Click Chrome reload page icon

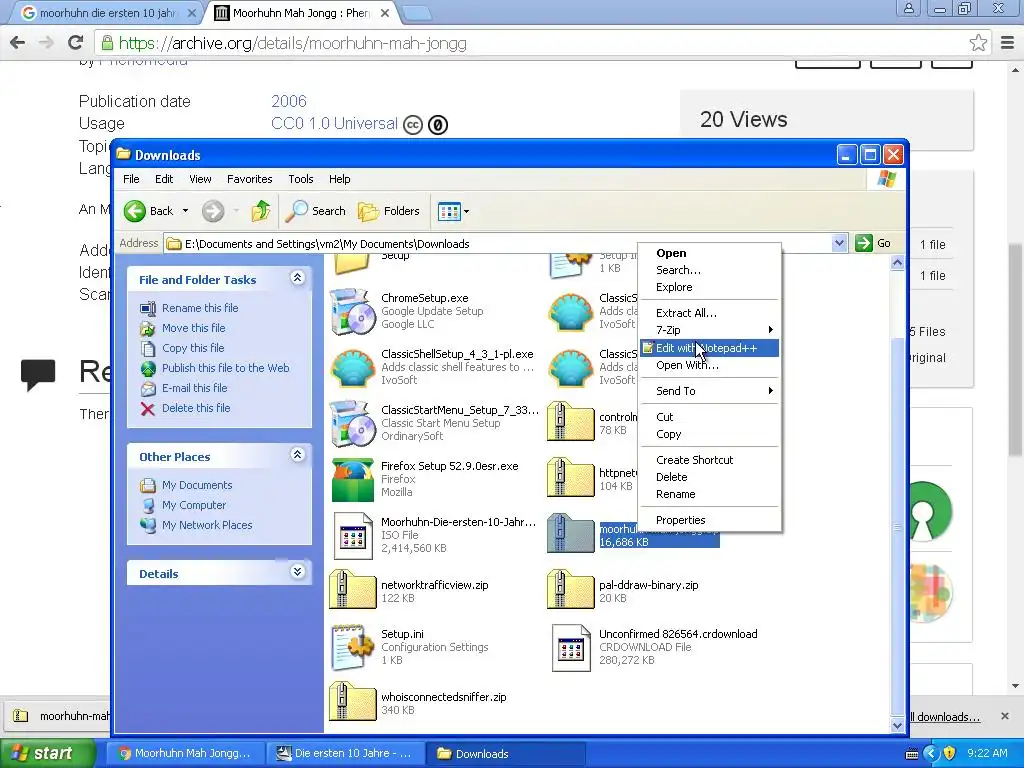(x=76, y=43)
